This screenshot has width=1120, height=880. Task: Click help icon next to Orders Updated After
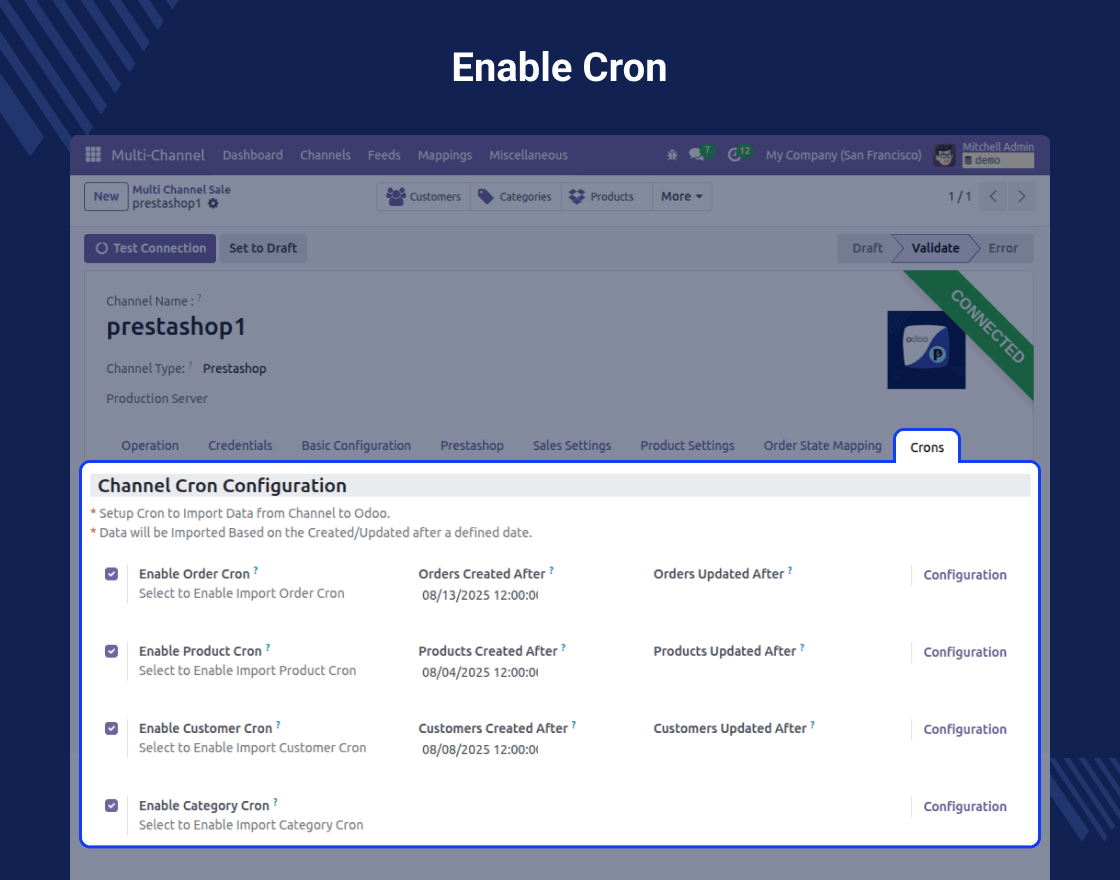[x=790, y=570]
